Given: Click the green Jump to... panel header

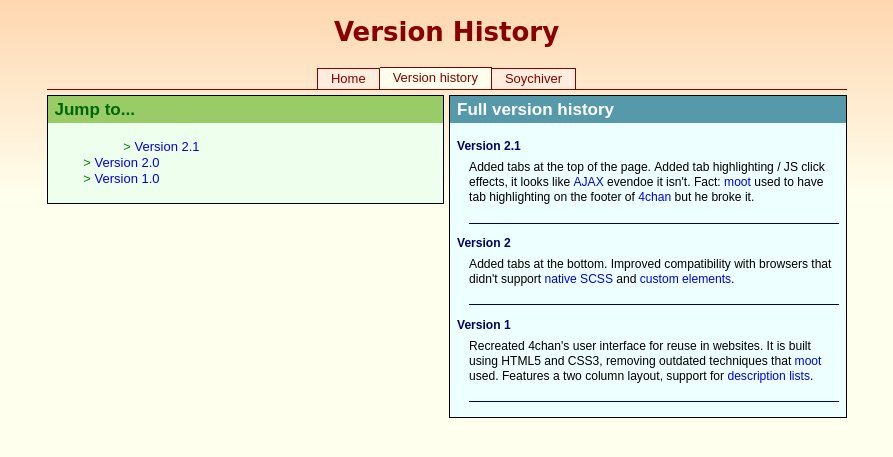Looking at the screenshot, I should pyautogui.click(x=245, y=110).
